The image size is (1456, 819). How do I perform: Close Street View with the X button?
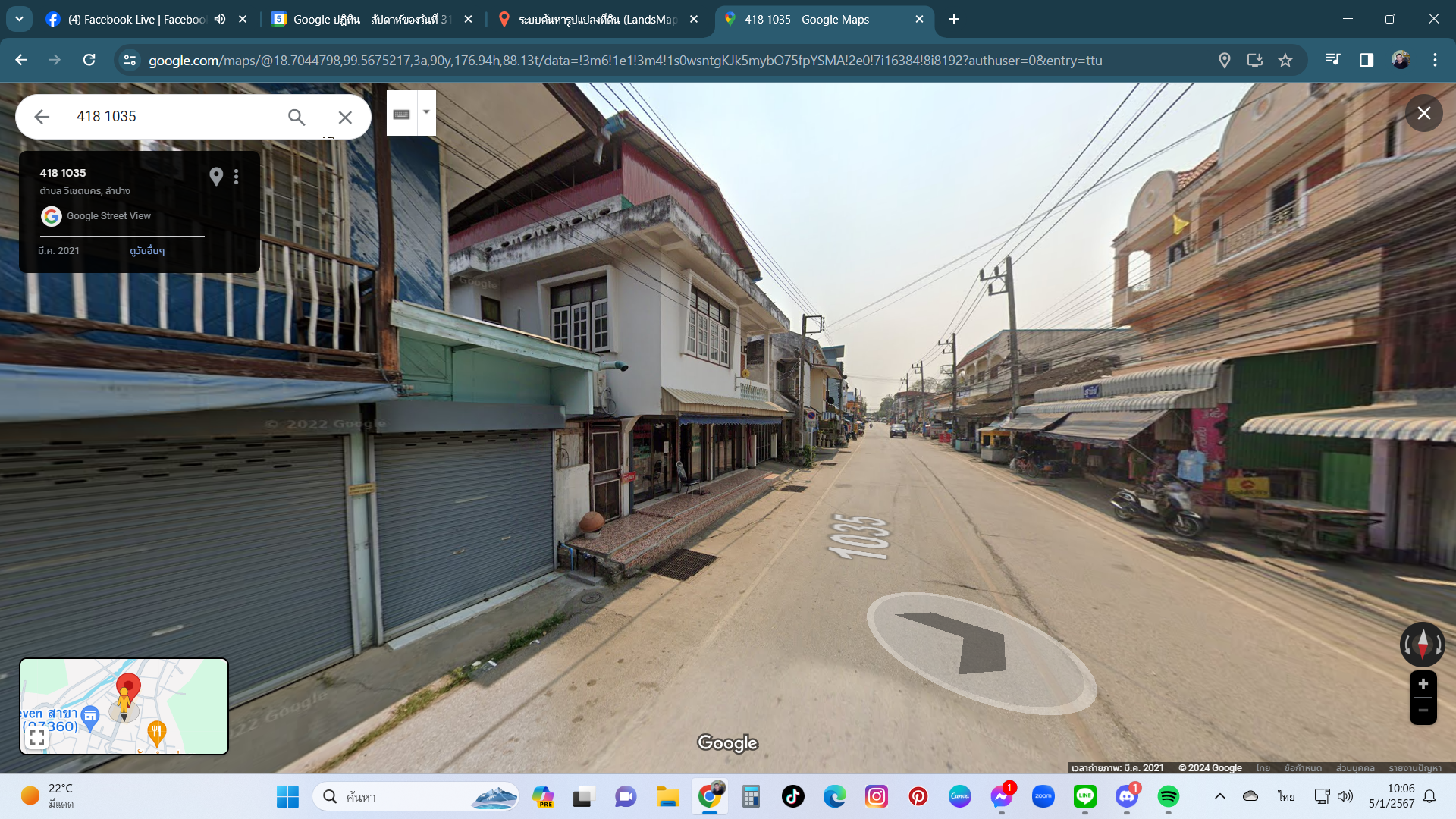coord(1423,113)
